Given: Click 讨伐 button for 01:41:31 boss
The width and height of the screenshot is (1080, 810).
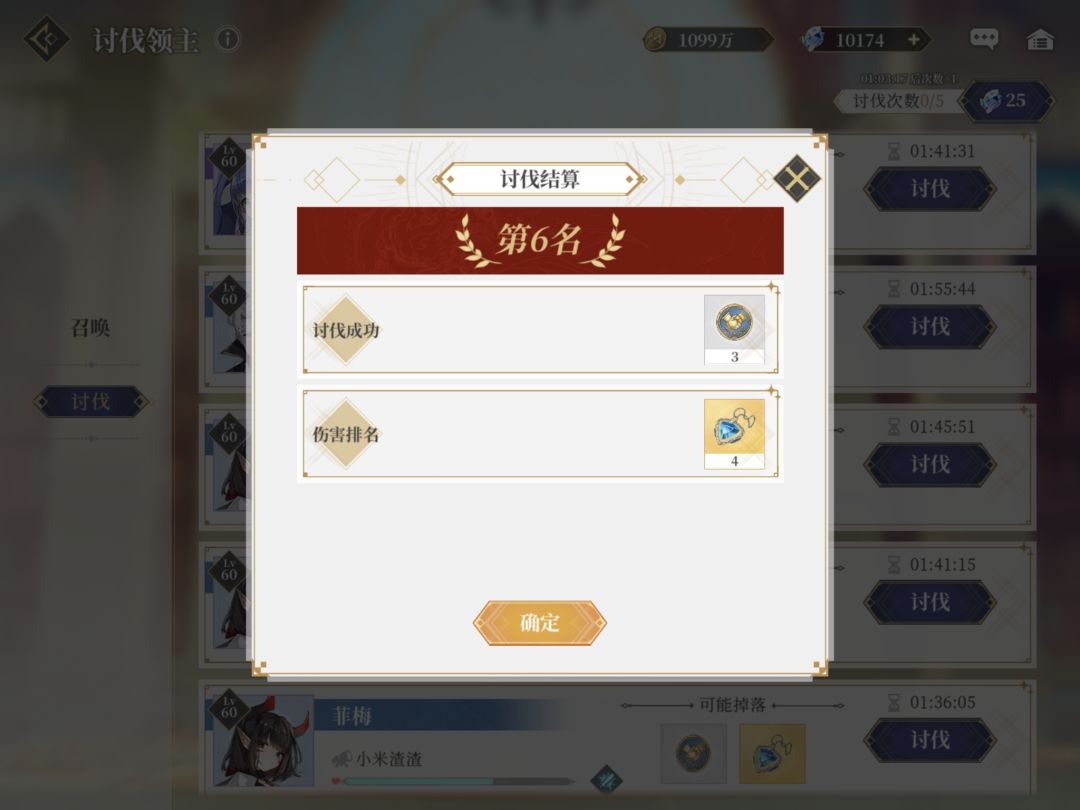Looking at the screenshot, I should click(930, 188).
